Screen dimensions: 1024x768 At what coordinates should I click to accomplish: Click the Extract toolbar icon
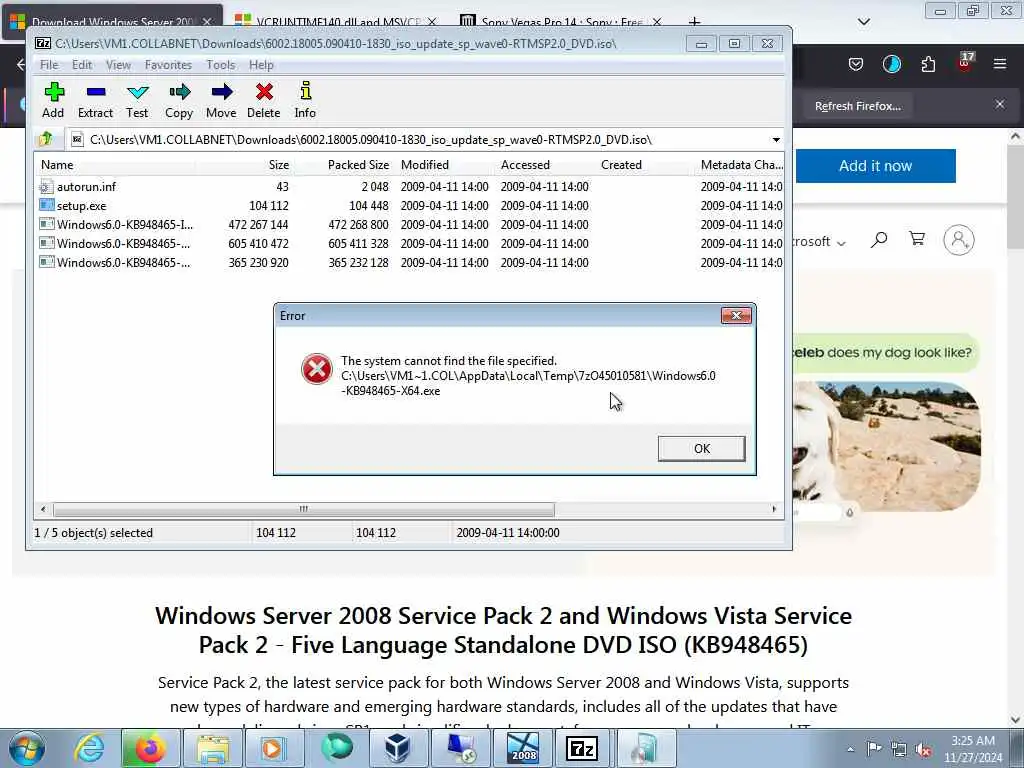[95, 92]
